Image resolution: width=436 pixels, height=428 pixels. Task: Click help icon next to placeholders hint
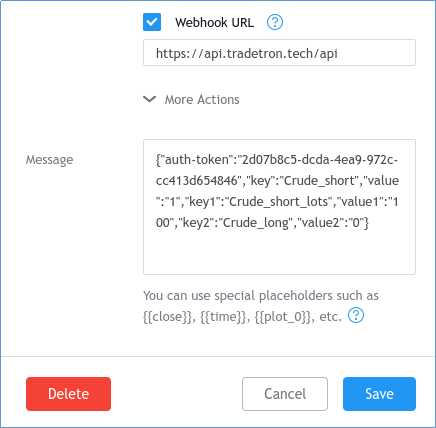(356, 315)
